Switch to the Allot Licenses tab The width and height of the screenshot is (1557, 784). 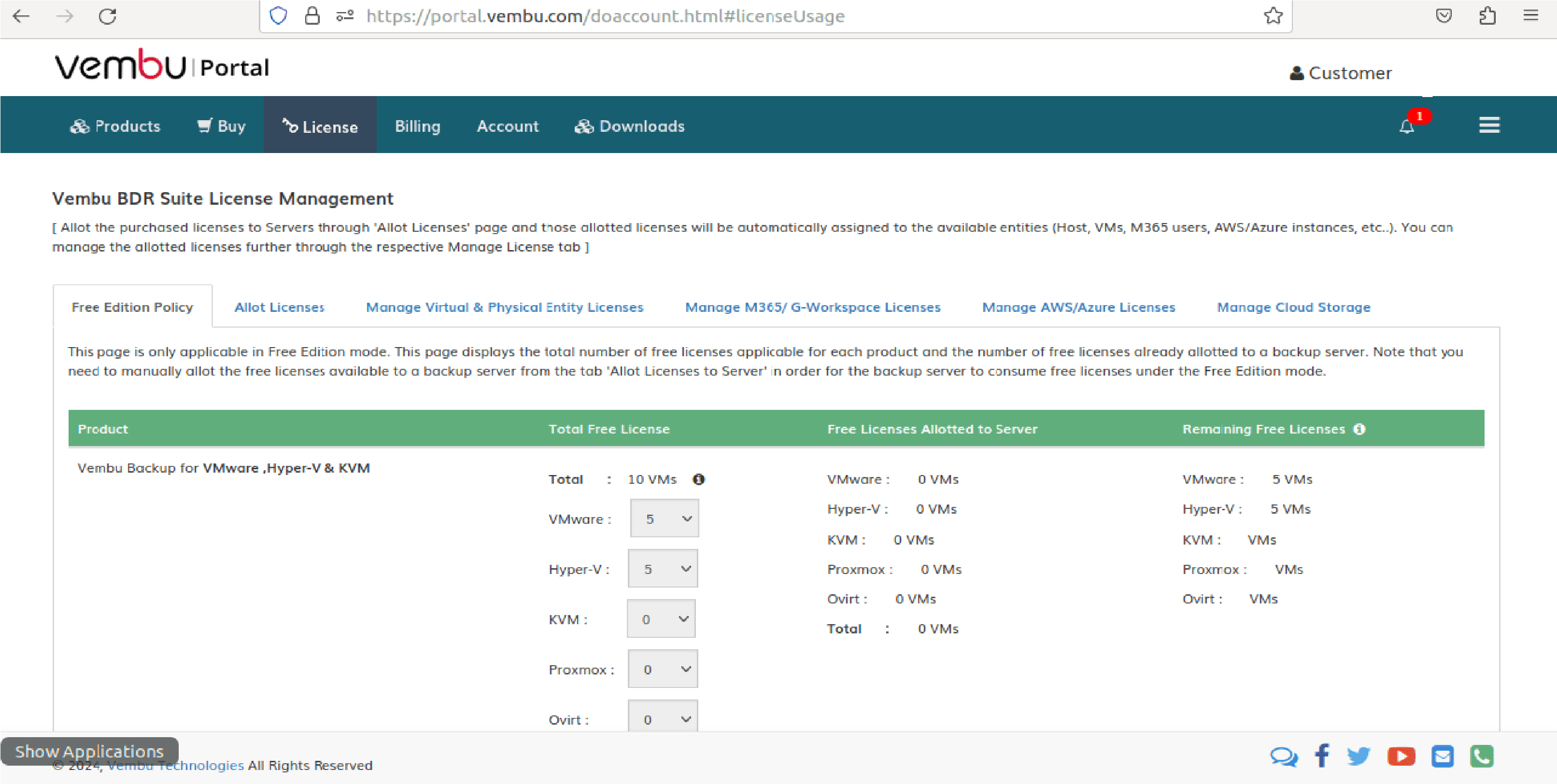279,307
